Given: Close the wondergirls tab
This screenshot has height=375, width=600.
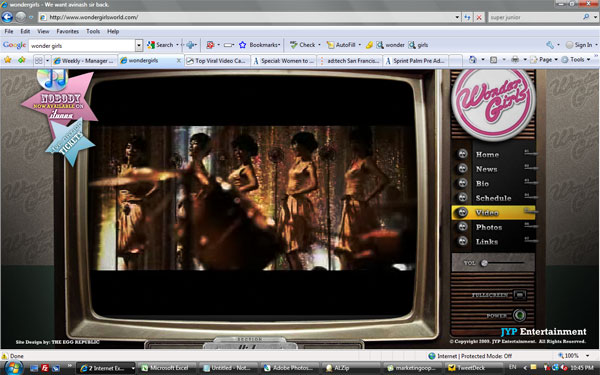Looking at the screenshot, I should coord(178,60).
